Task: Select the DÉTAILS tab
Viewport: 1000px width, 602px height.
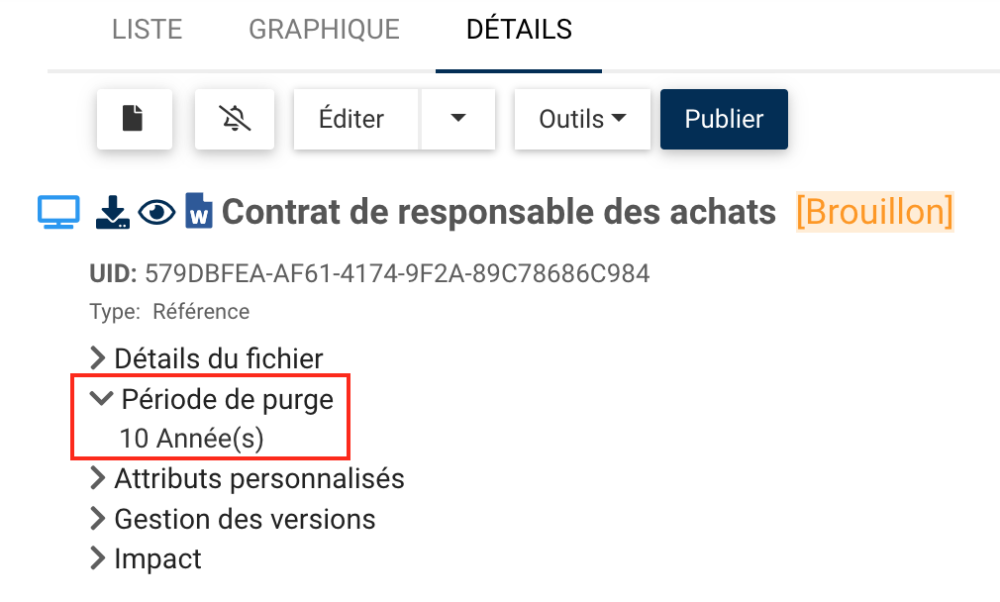Action: [x=519, y=29]
